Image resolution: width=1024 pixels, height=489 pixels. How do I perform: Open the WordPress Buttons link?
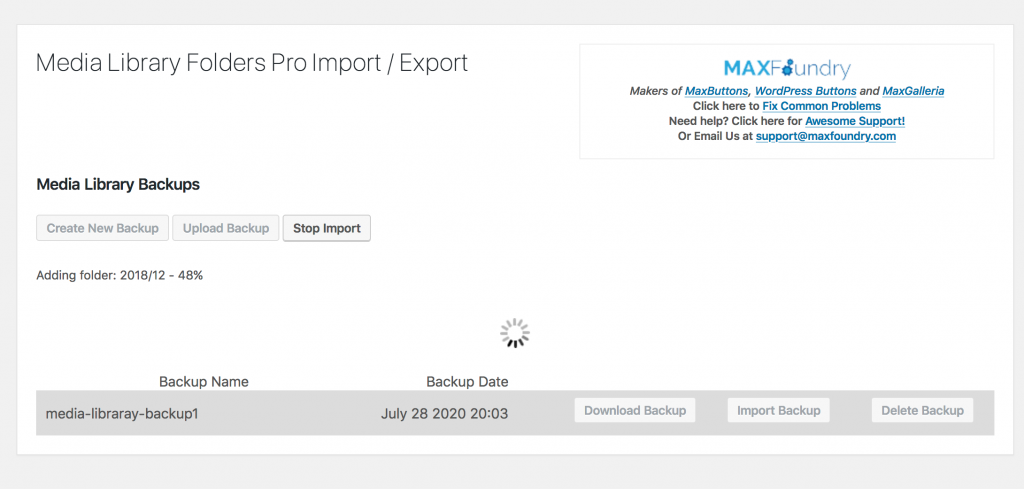point(805,91)
